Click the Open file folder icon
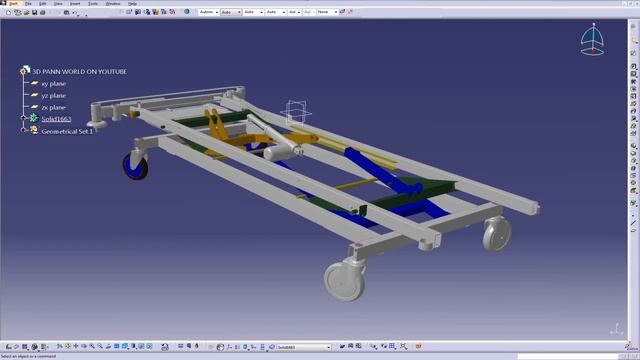Screen dimensions: 640x360 tap(26, 12)
